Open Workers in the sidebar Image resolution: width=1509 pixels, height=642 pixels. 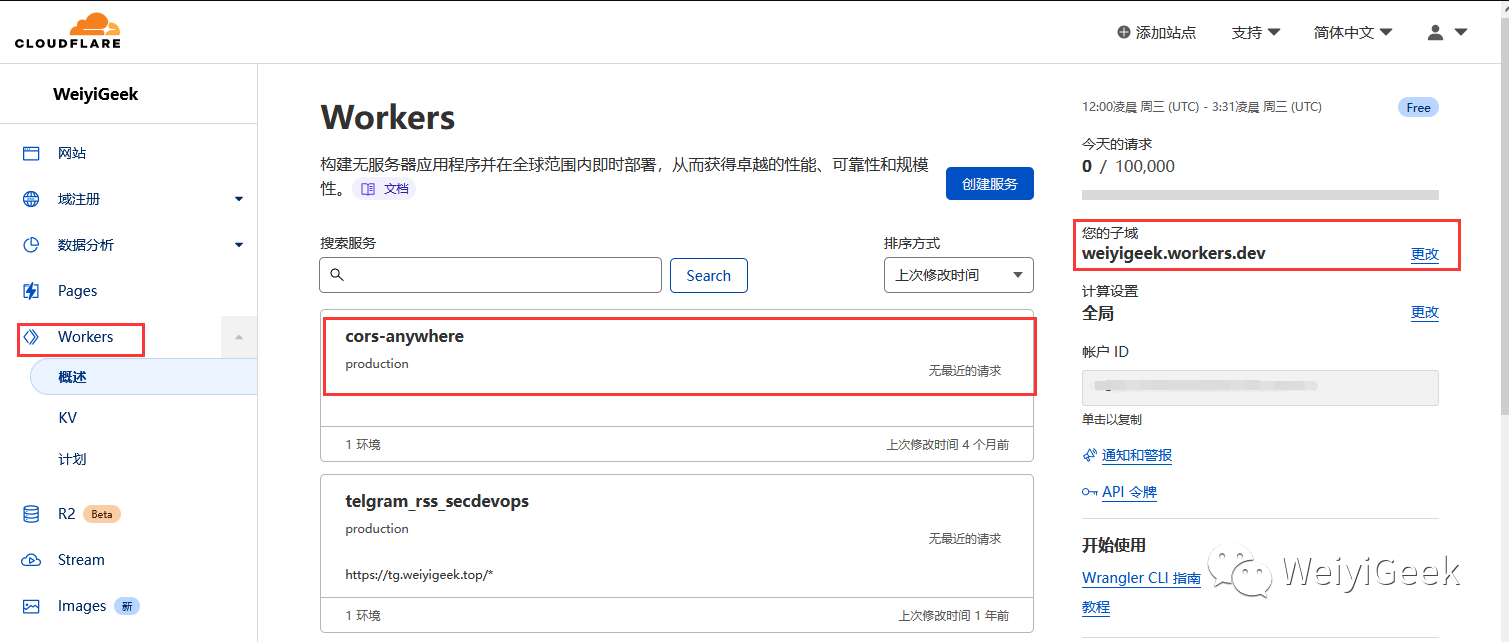[85, 337]
